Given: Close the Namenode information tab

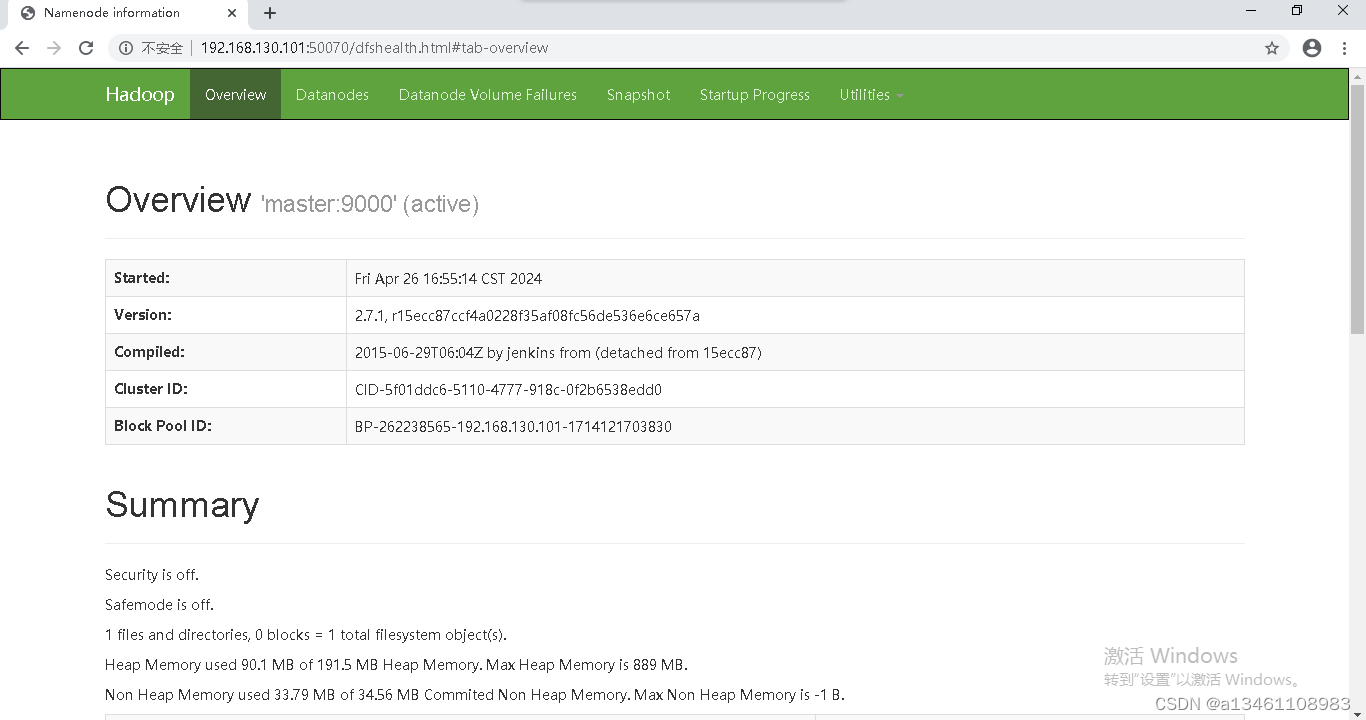Looking at the screenshot, I should click(232, 13).
